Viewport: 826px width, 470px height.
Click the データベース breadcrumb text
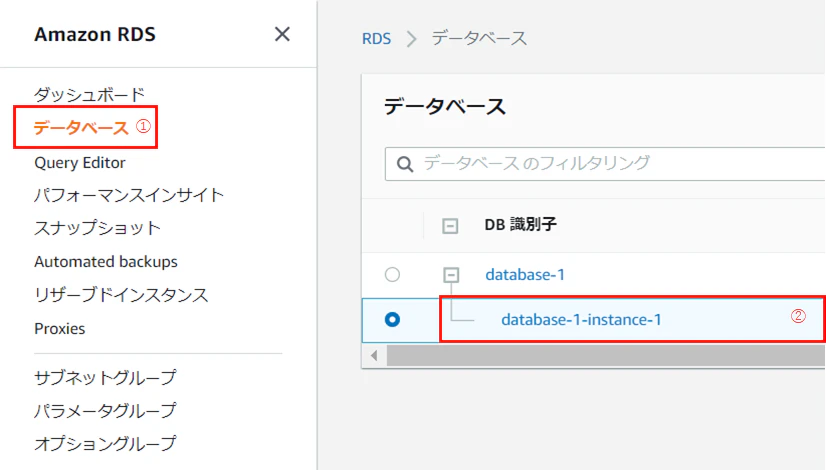[479, 38]
